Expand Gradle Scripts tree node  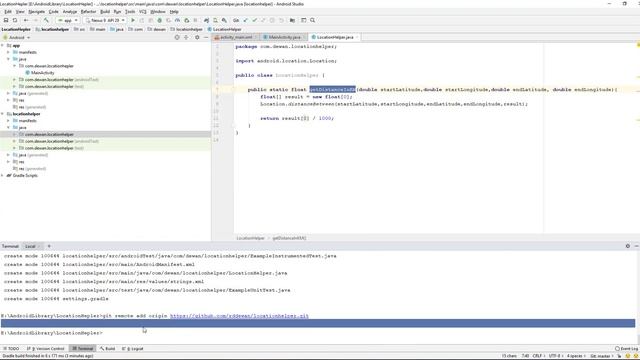[x=2, y=176]
